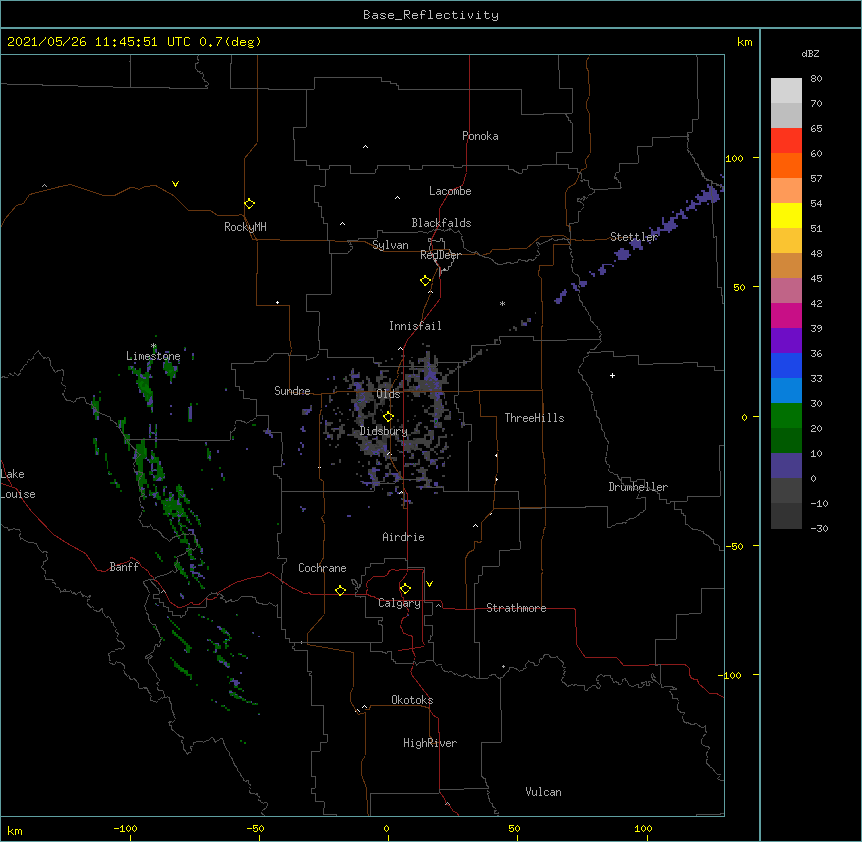Select the ThreeHills label
862x842 pixels.
[534, 418]
